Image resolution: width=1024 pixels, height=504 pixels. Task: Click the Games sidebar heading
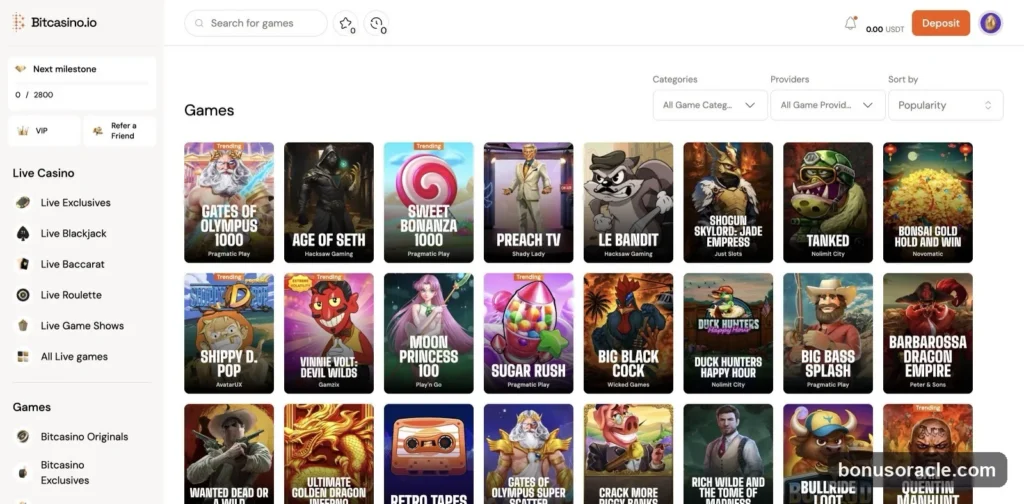pos(31,407)
